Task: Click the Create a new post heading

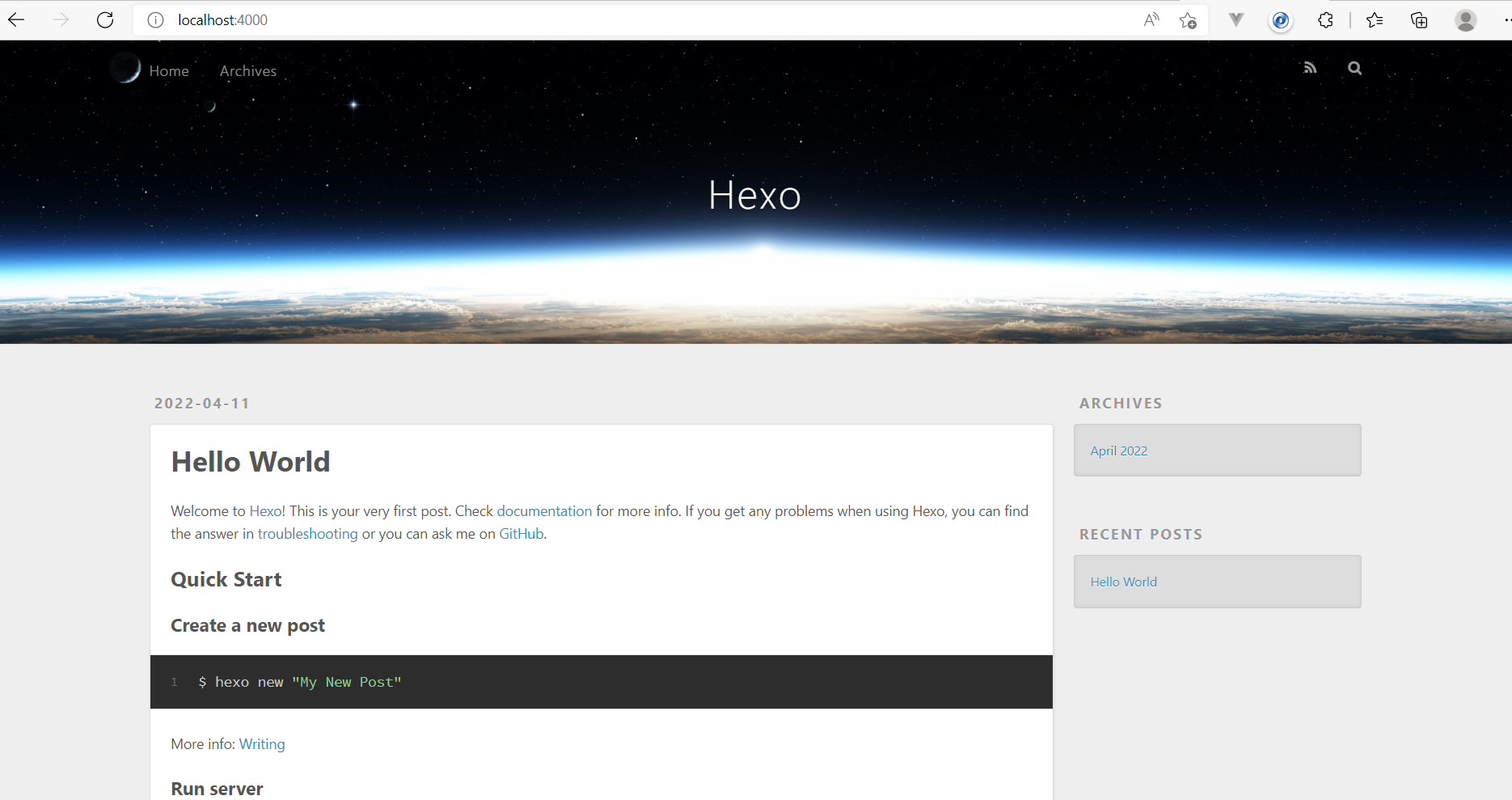Action: 247,625
